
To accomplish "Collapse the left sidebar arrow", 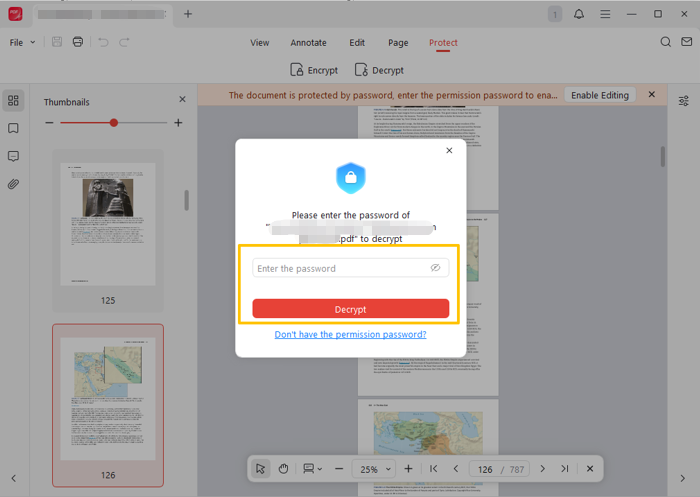I will 14,478.
